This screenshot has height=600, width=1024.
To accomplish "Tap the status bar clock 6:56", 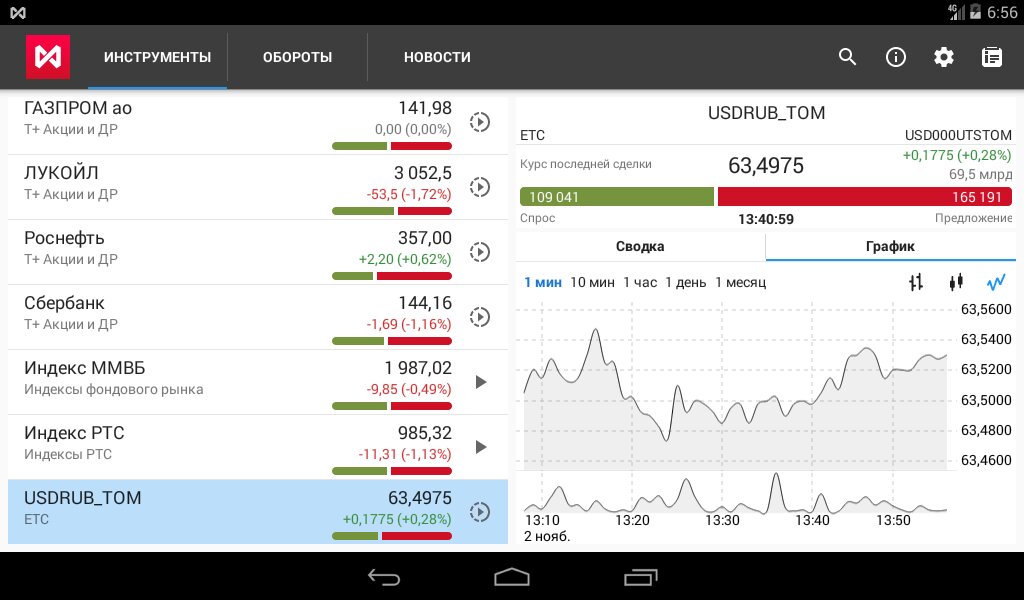I will (x=1002, y=12).
